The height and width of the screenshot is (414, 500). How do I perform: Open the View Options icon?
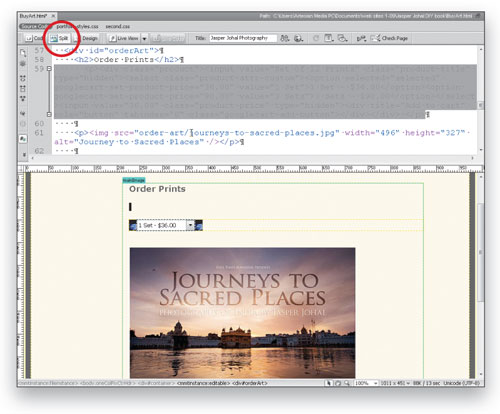coord(329,38)
